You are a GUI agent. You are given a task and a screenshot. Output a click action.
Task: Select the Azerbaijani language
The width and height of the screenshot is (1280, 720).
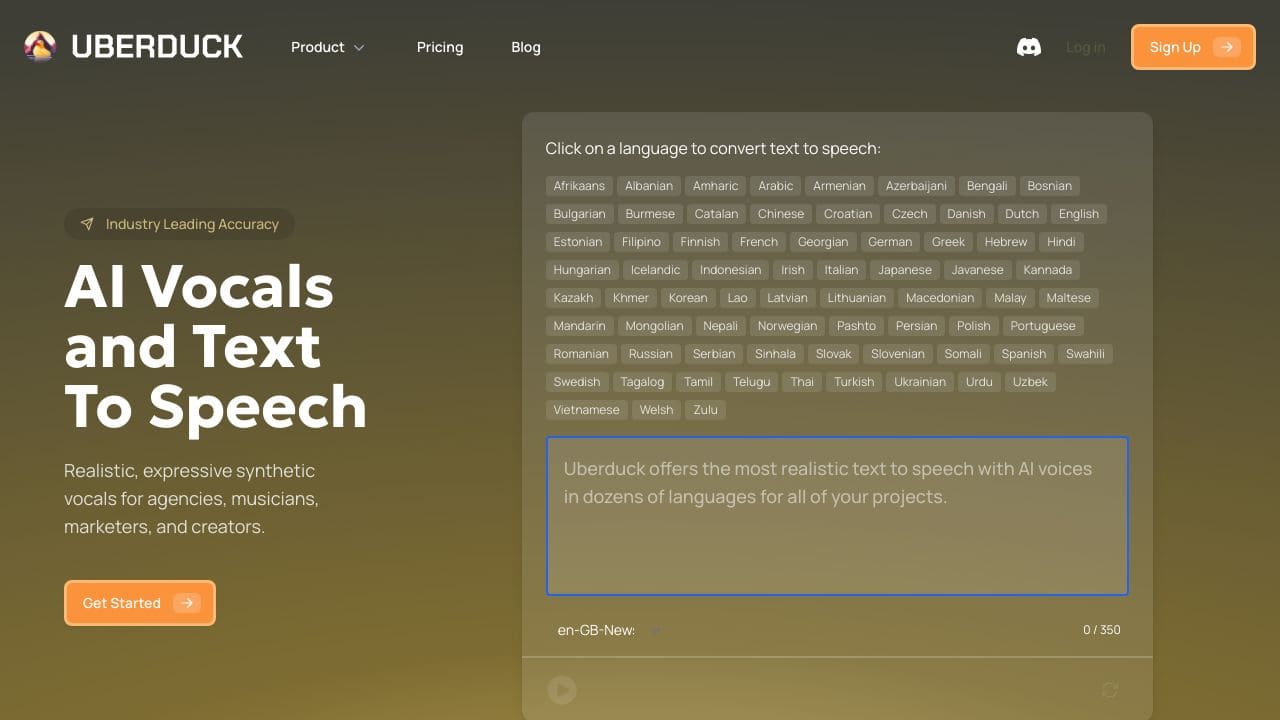(916, 186)
